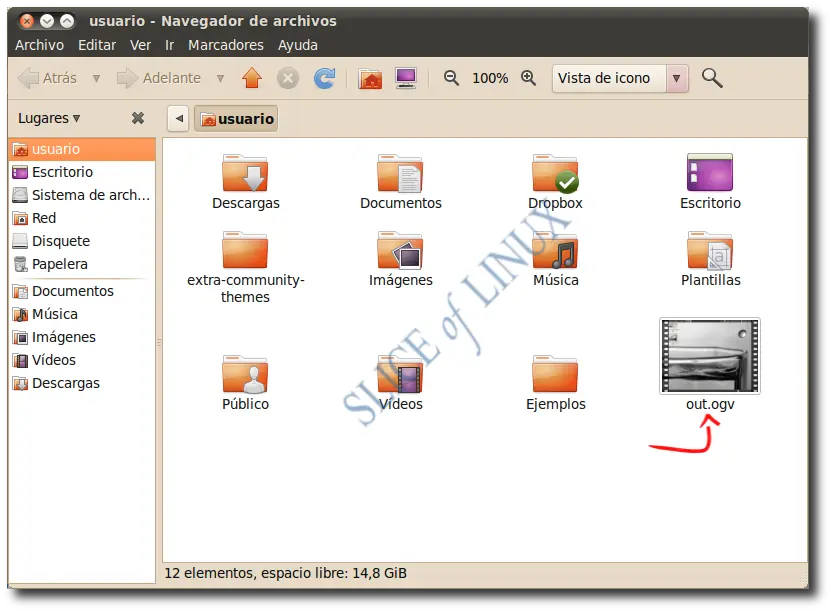This screenshot has width=832, height=612.
Task: Zoom out with the minus magnifier
Action: pos(451,78)
